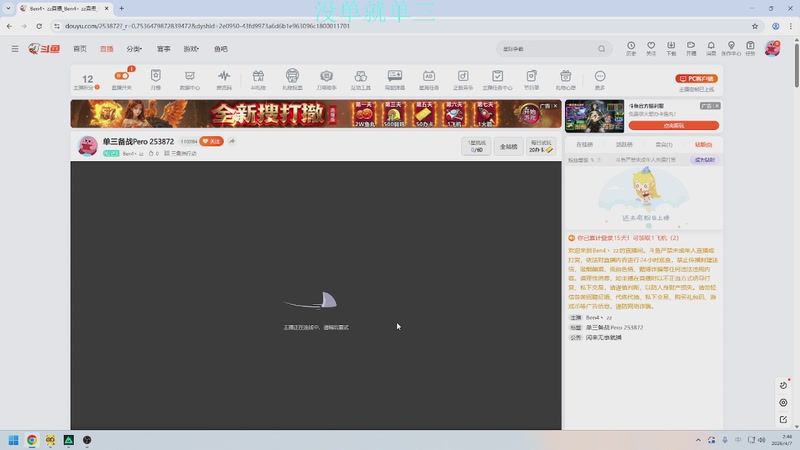Expand the 分类 category dropdown

(134, 49)
